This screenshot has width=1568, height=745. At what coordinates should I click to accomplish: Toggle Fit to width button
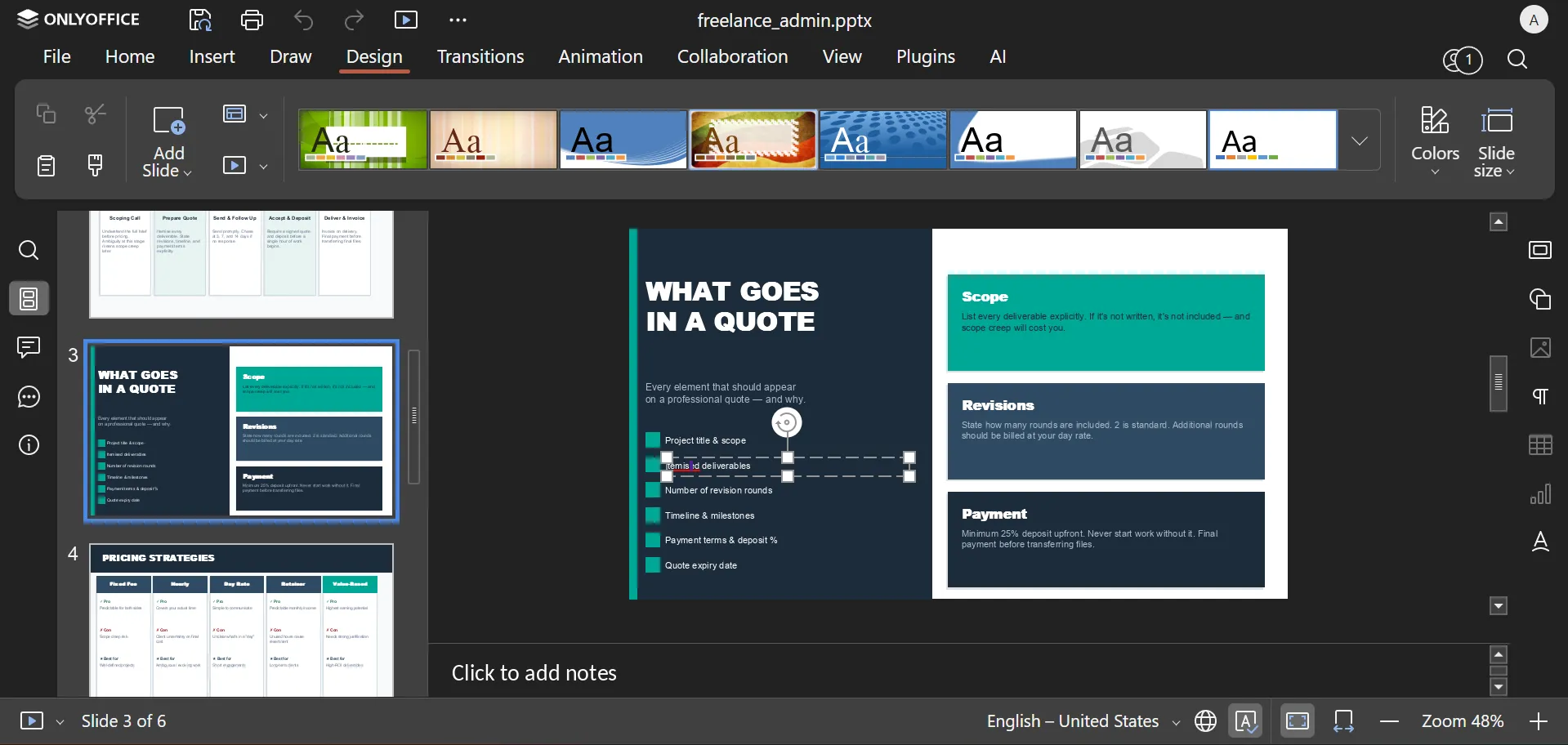coord(1344,721)
